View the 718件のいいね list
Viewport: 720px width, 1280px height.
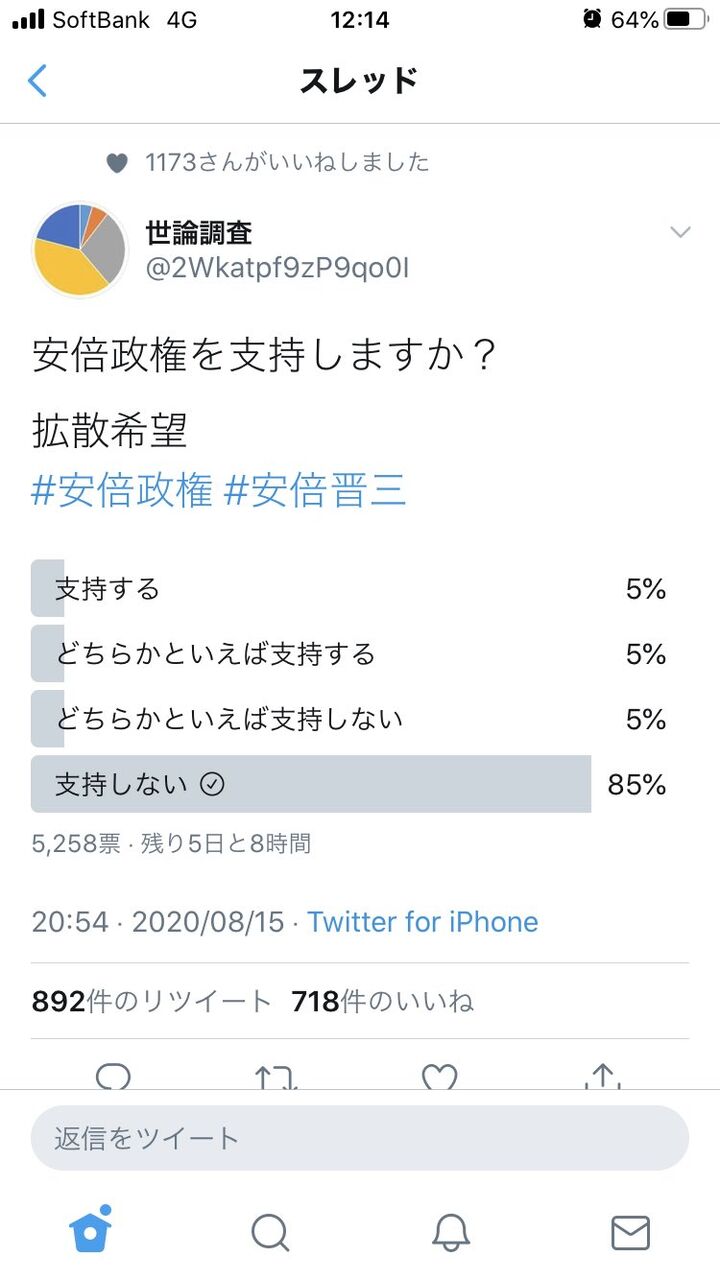click(x=382, y=1001)
